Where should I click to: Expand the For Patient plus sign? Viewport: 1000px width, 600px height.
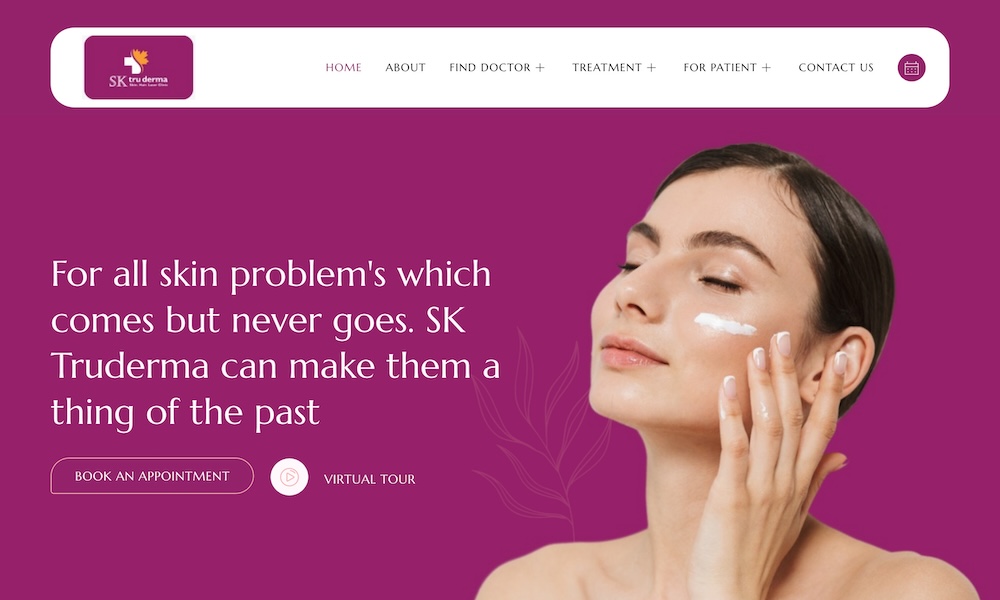(x=767, y=68)
